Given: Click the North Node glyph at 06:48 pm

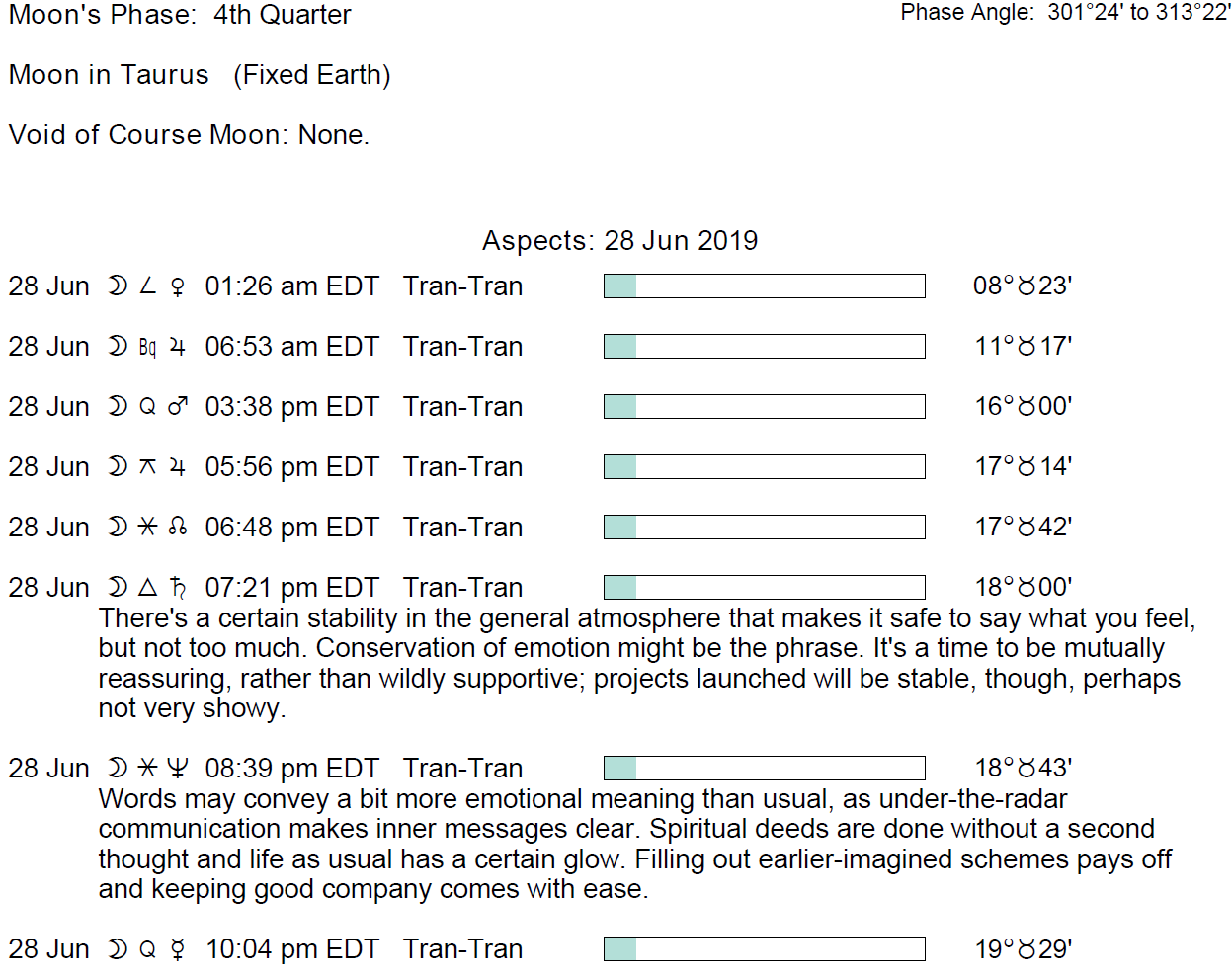Looking at the screenshot, I should point(178,528).
